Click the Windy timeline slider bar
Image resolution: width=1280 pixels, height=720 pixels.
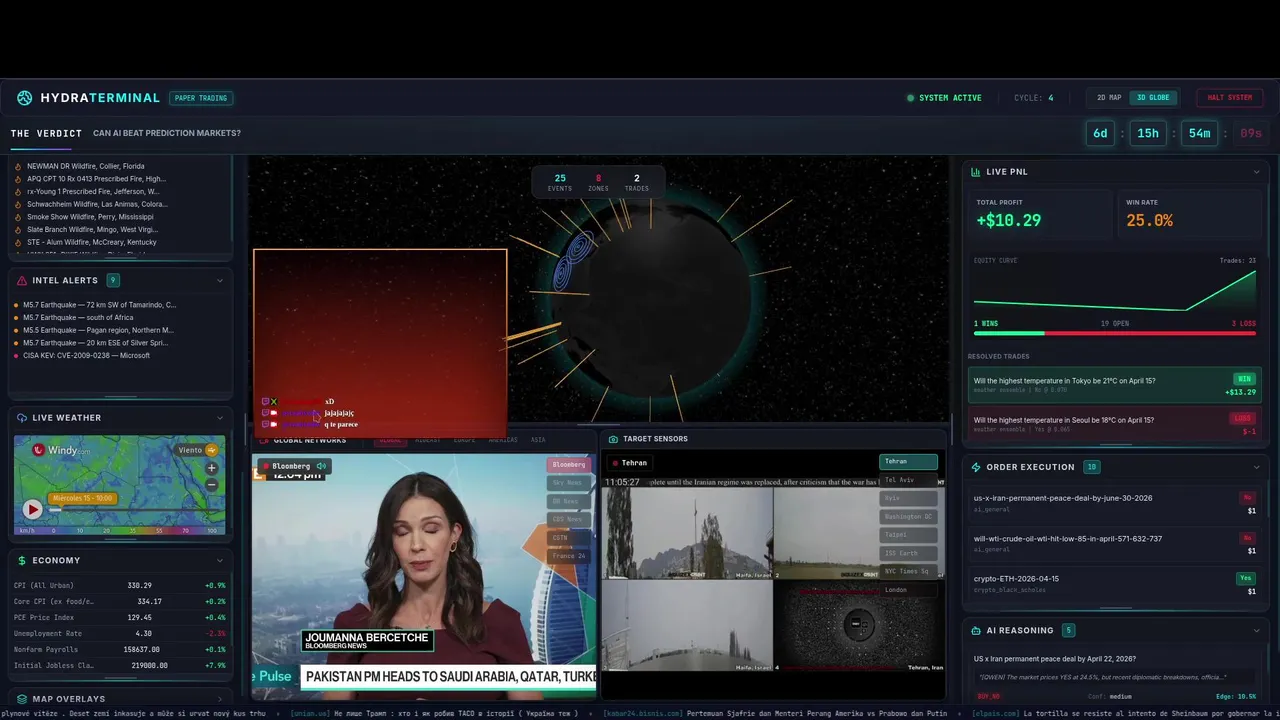point(135,509)
